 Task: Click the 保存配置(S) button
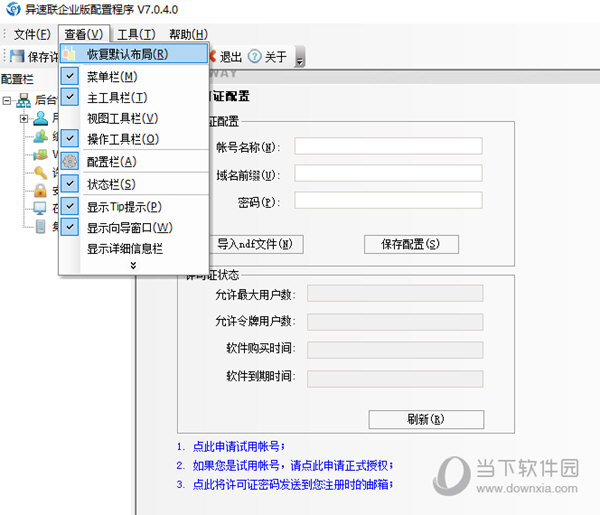click(411, 244)
